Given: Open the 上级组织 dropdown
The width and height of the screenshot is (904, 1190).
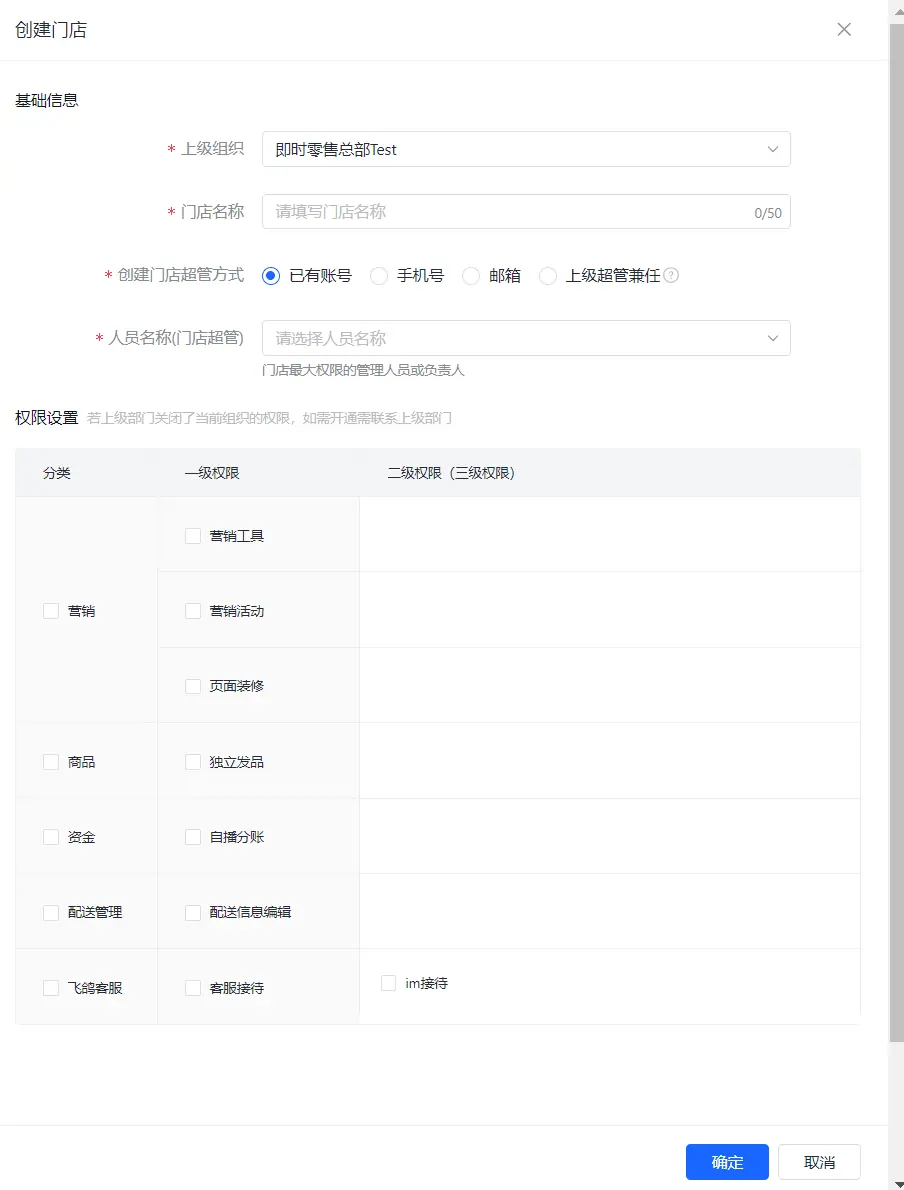Looking at the screenshot, I should coord(526,149).
